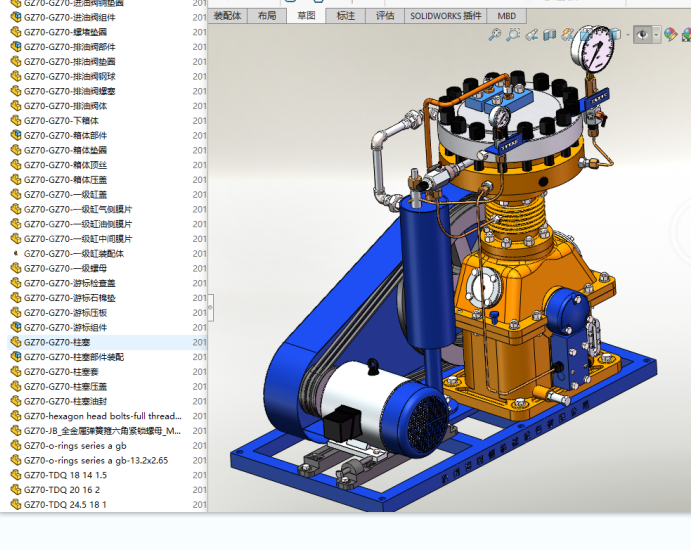
Task: Select file GZ70-o-rings series a gb-13.2x2.65
Action: [96, 460]
